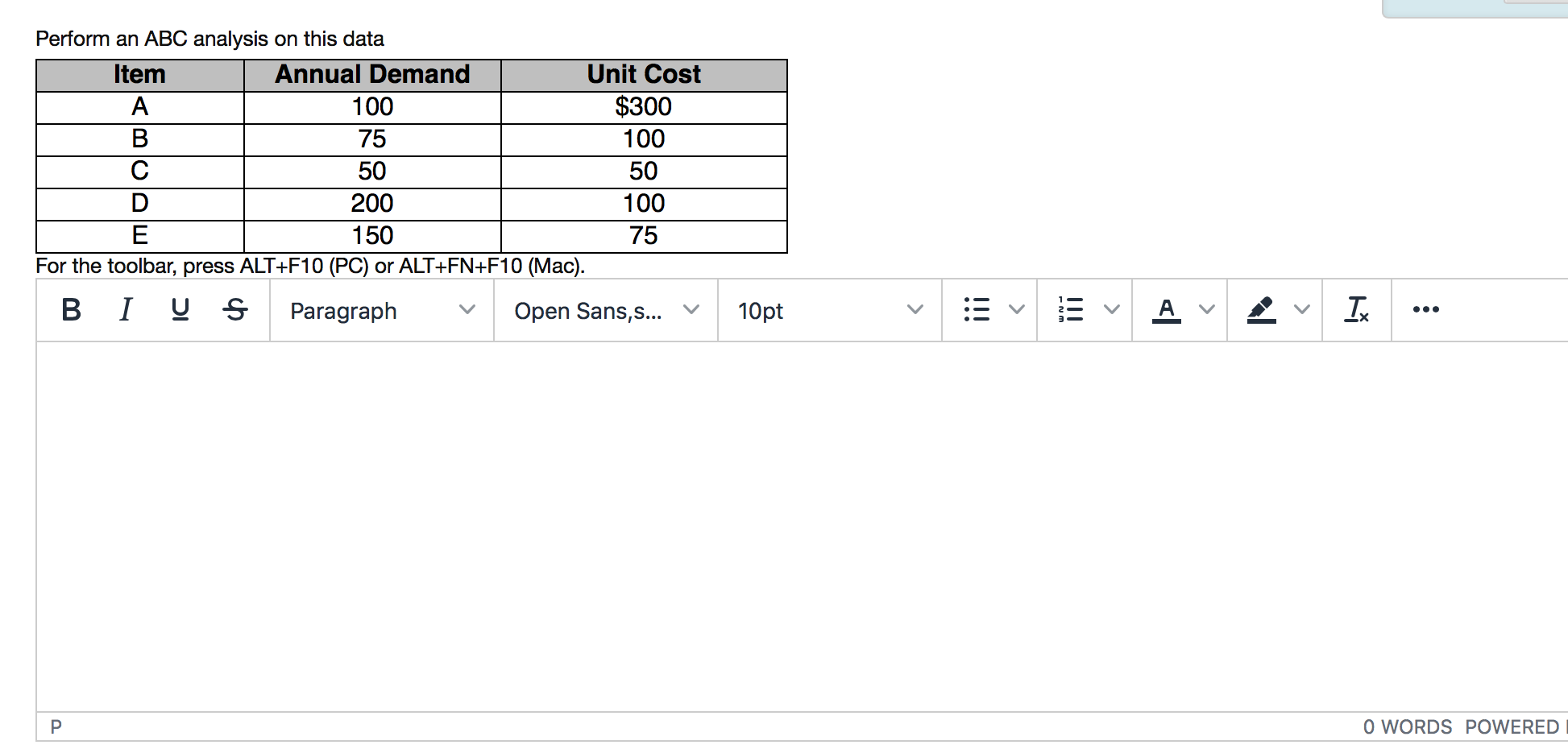Insert a bulleted list

pos(977,309)
